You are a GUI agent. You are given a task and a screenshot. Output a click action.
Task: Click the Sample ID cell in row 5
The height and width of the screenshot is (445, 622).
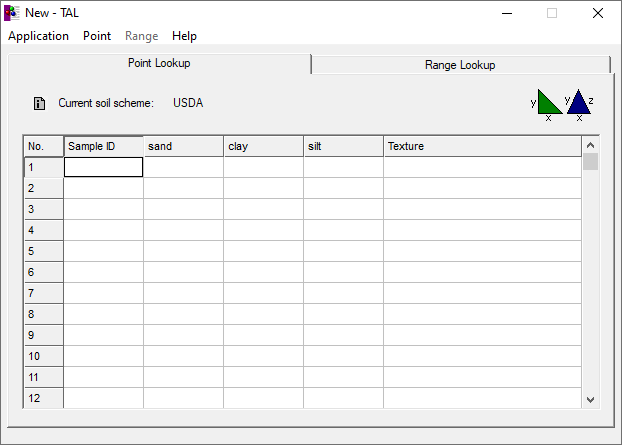(x=104, y=251)
